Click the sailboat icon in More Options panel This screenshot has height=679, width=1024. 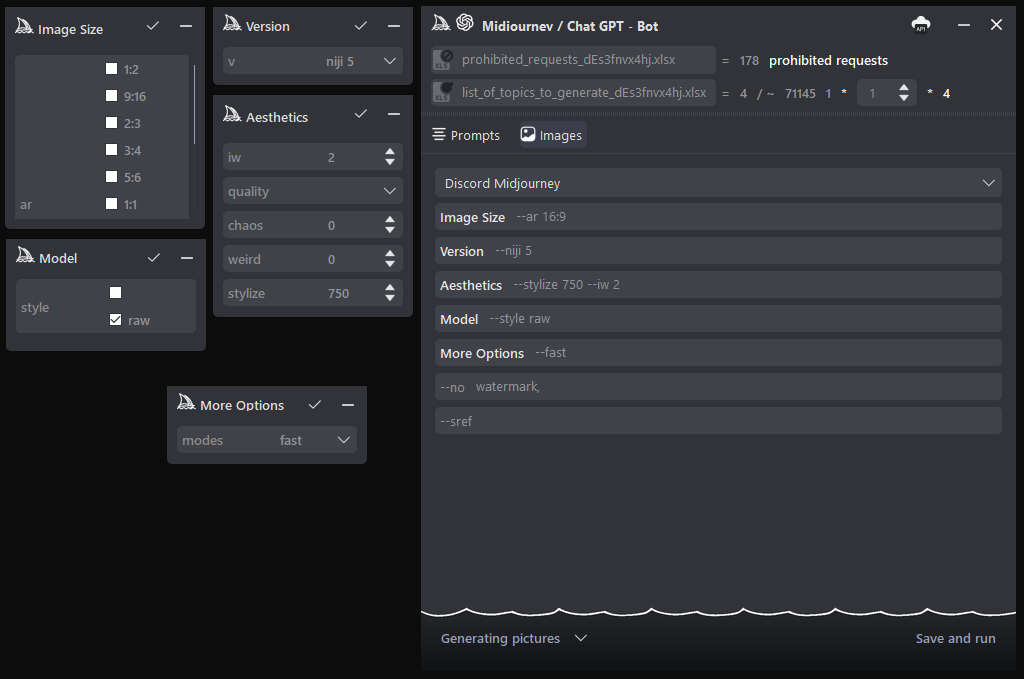click(x=186, y=402)
